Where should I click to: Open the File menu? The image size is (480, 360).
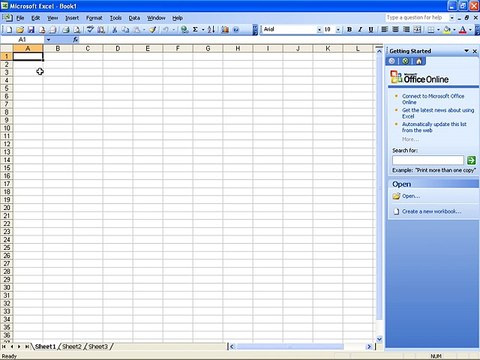(x=20, y=18)
